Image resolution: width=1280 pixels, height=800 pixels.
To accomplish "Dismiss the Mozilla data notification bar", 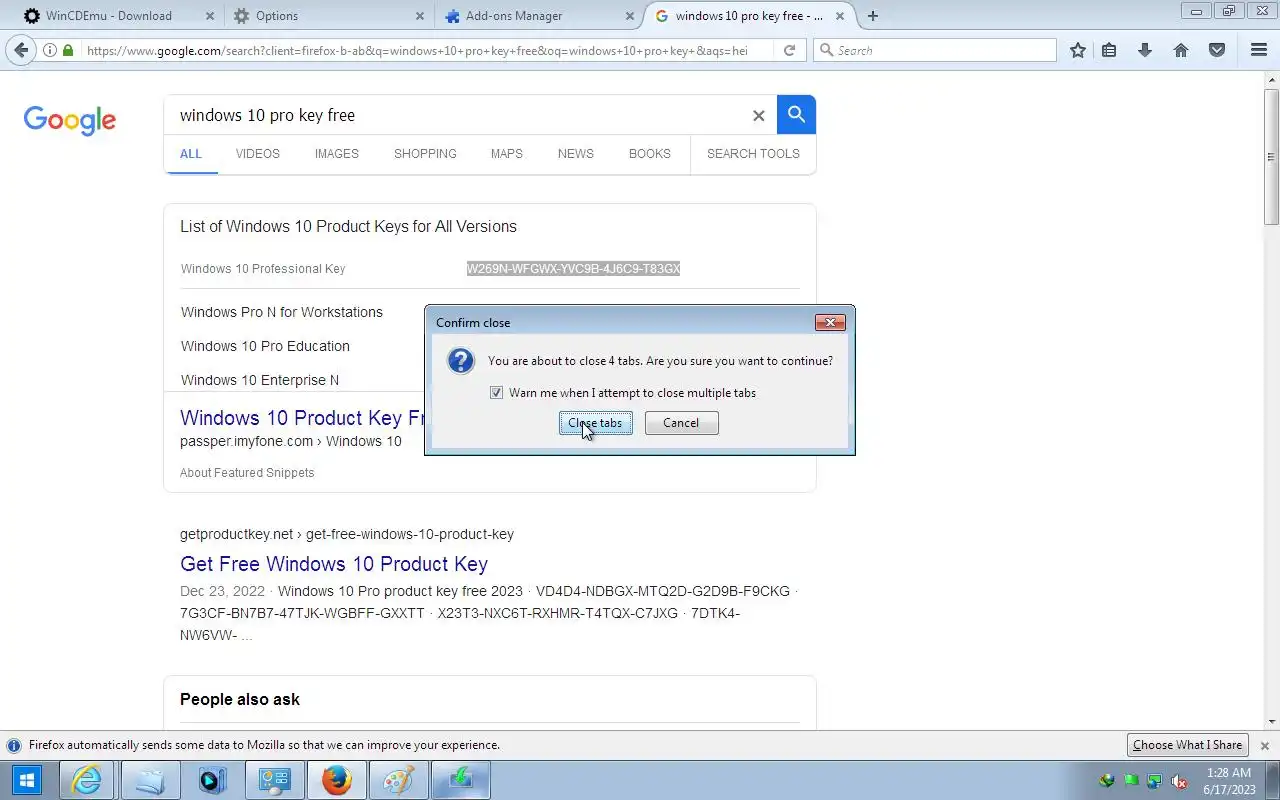I will click(x=1264, y=746).
